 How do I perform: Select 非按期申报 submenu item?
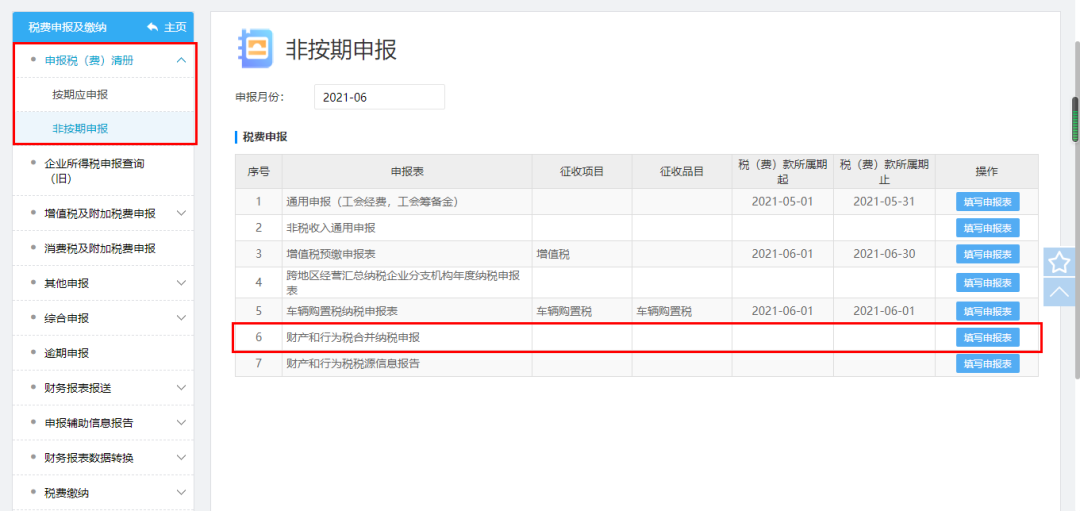80,128
